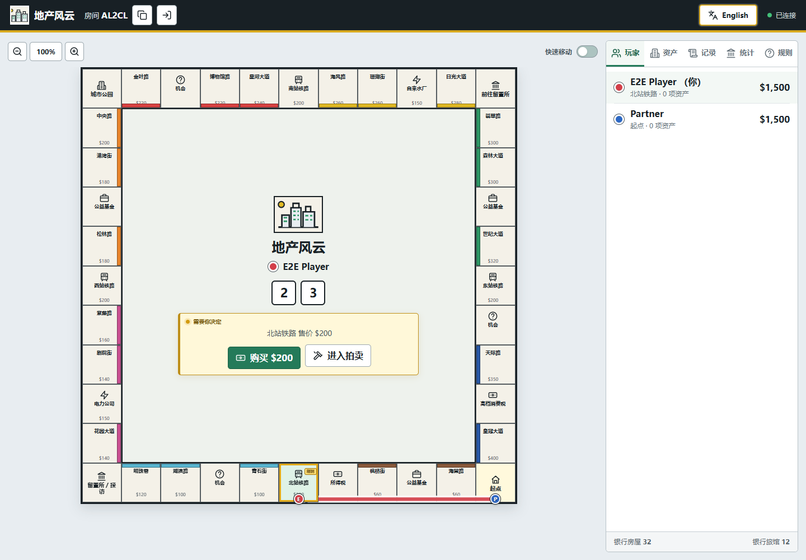Viewport: 806px width, 560px height.
Task: Select the 天际路 $350 property tile
Action: (496, 365)
